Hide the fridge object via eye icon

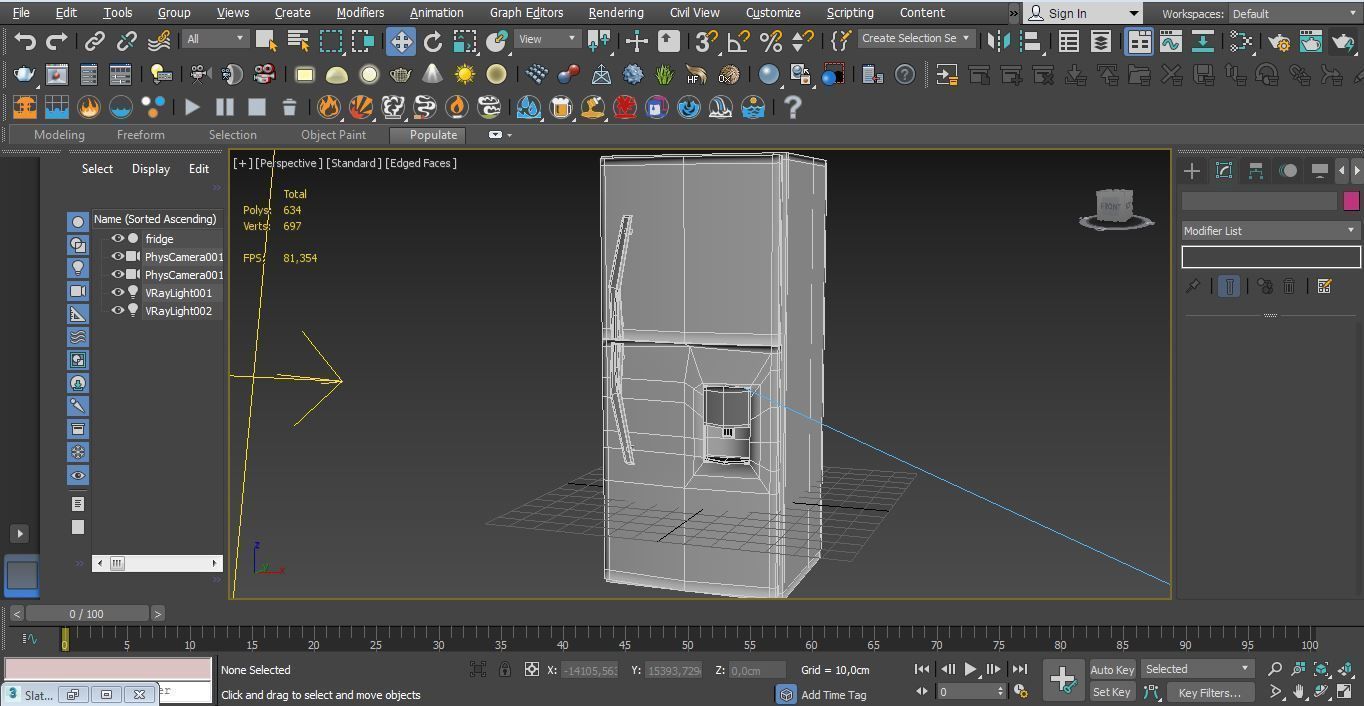118,239
